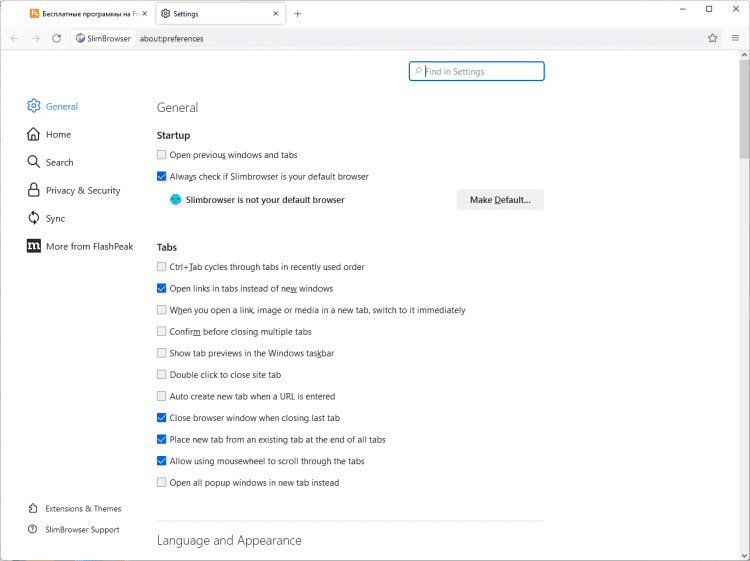Open More from FlashPeak
750x561 pixels.
[88, 246]
